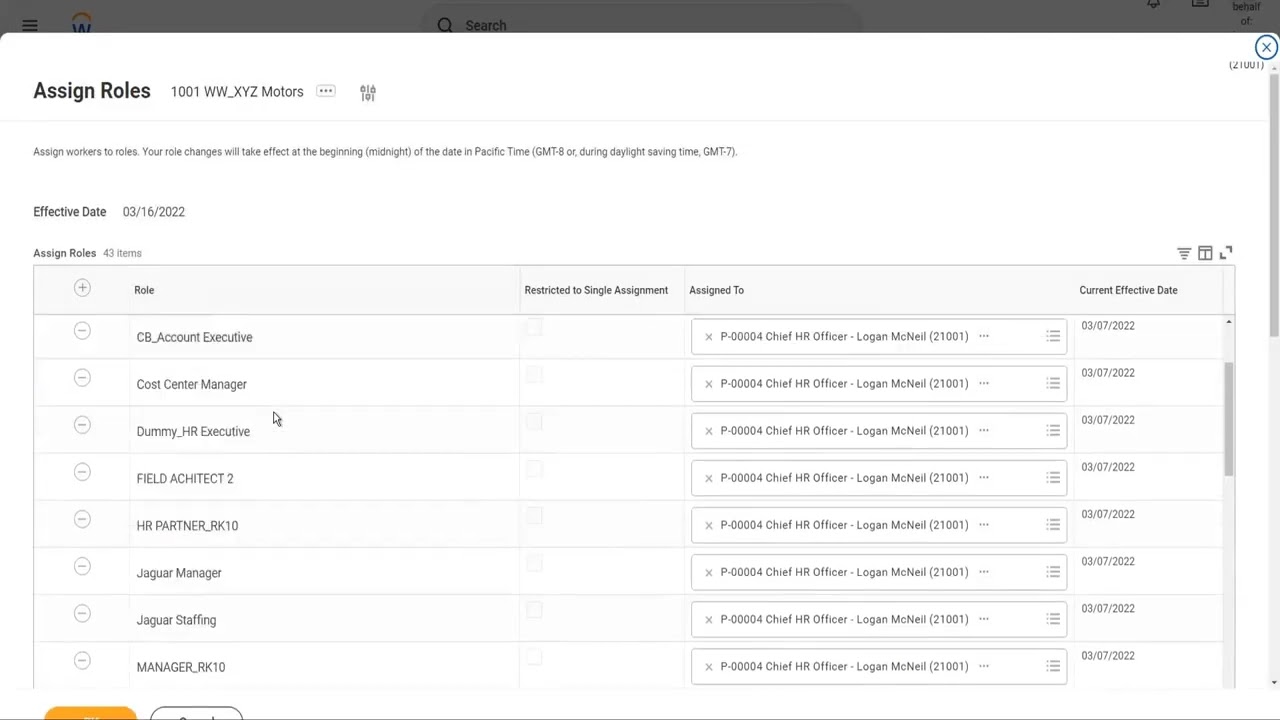Screen dimensions: 1280x720
Task: Close the Assign Roles dialog
Action: (x=1266, y=47)
